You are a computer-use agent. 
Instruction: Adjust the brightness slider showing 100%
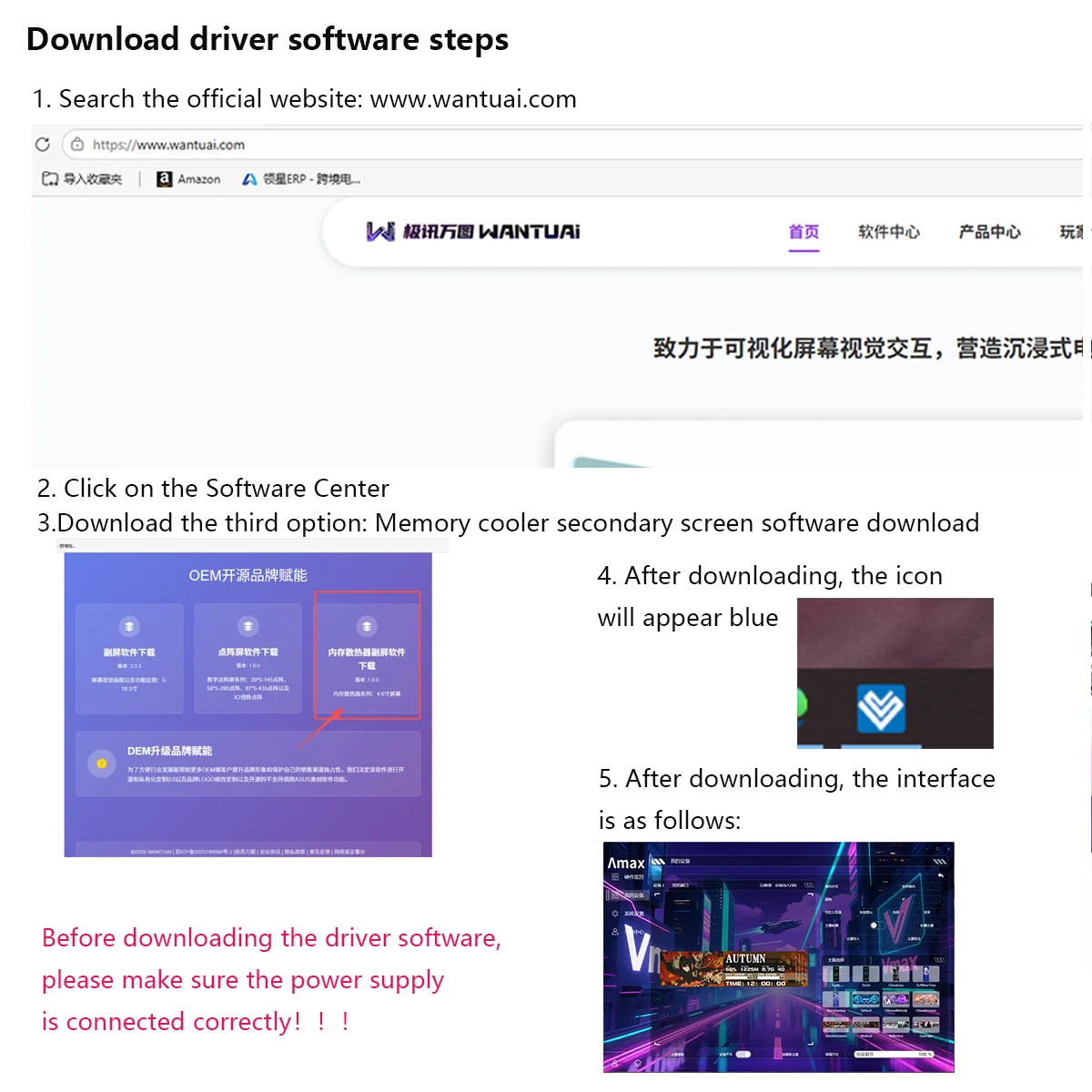pyautogui.click(x=894, y=1054)
